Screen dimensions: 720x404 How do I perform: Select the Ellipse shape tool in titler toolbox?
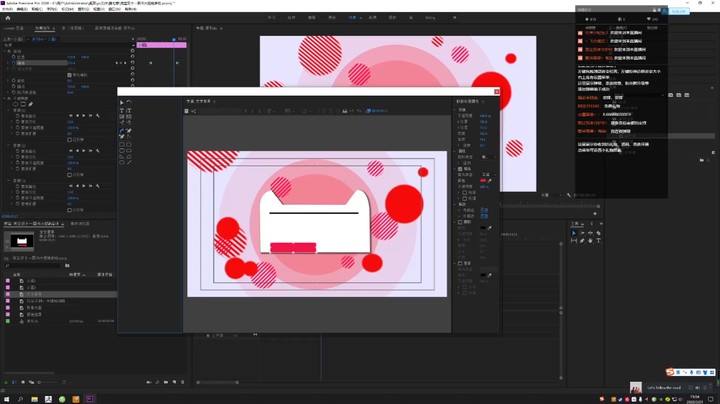(122, 162)
